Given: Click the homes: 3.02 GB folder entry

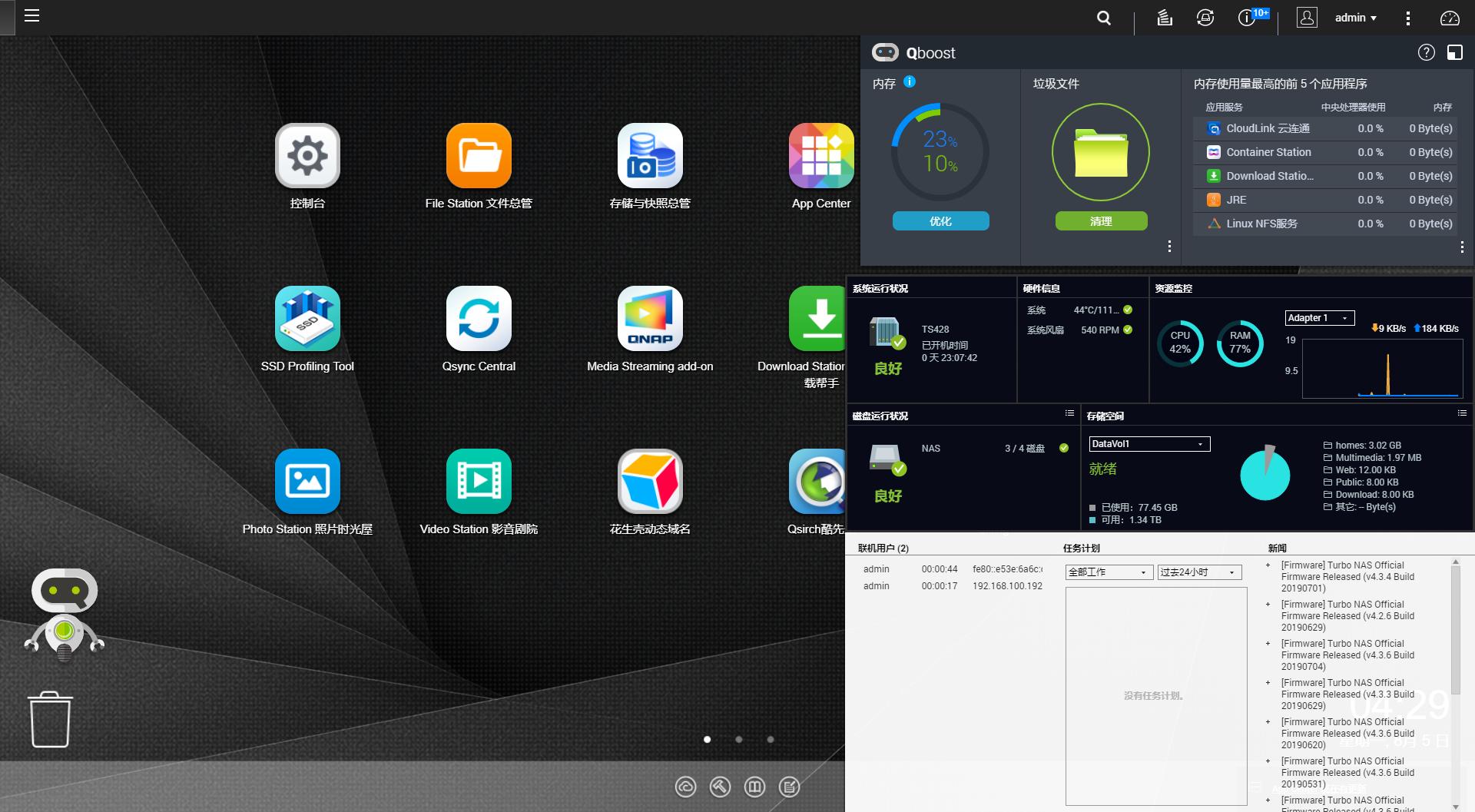Looking at the screenshot, I should pyautogui.click(x=1362, y=446).
